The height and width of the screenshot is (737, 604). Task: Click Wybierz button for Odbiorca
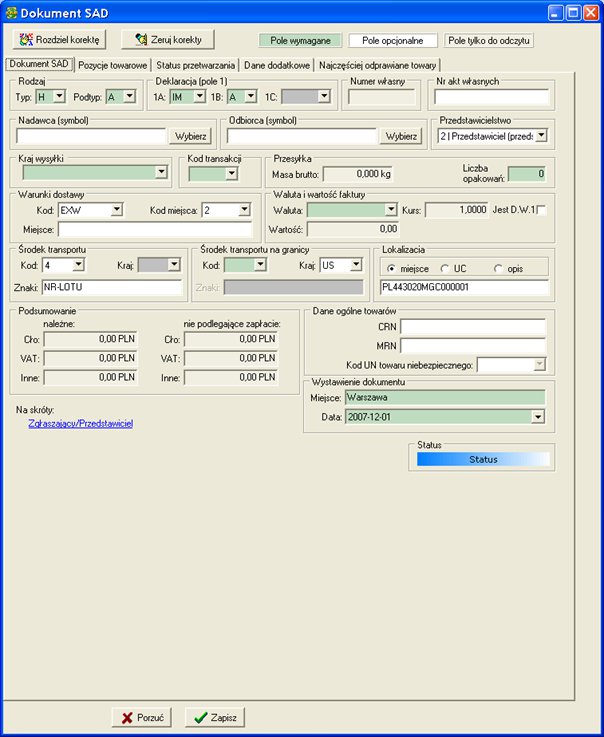pyautogui.click(x=401, y=136)
